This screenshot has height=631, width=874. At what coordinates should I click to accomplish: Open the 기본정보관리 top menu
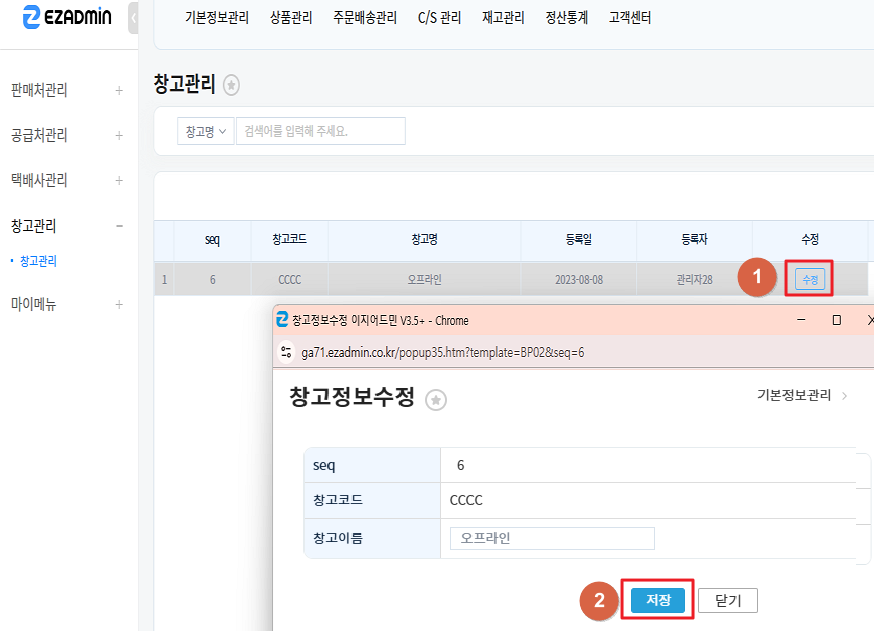pos(217,17)
